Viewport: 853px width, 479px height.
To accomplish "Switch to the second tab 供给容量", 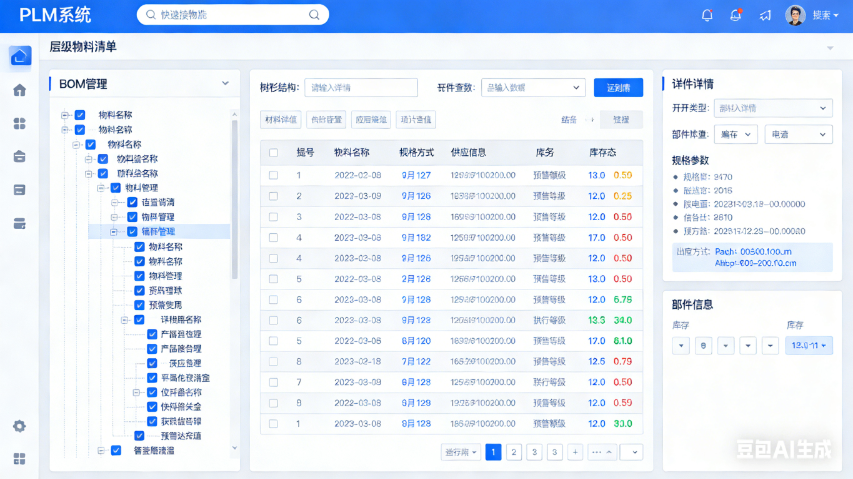I will [326, 120].
